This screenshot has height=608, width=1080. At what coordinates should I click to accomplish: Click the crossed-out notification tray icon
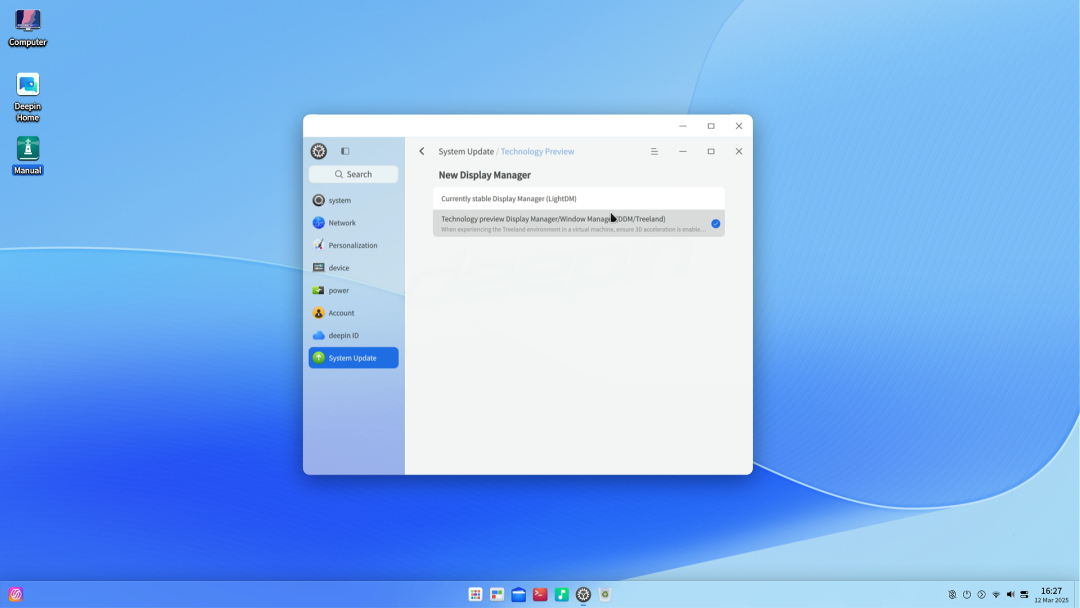point(953,594)
